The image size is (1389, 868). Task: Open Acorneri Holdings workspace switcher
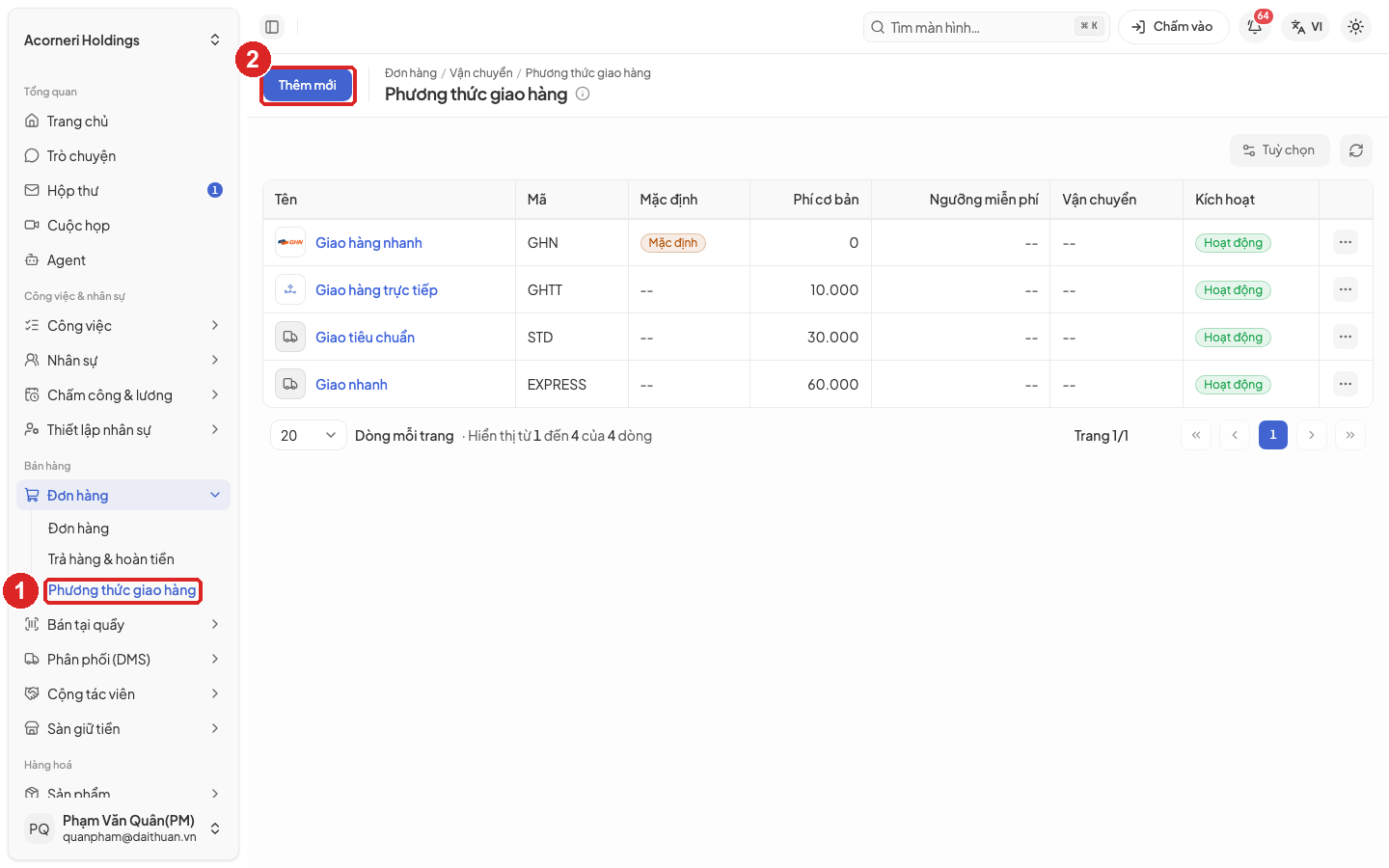click(123, 41)
